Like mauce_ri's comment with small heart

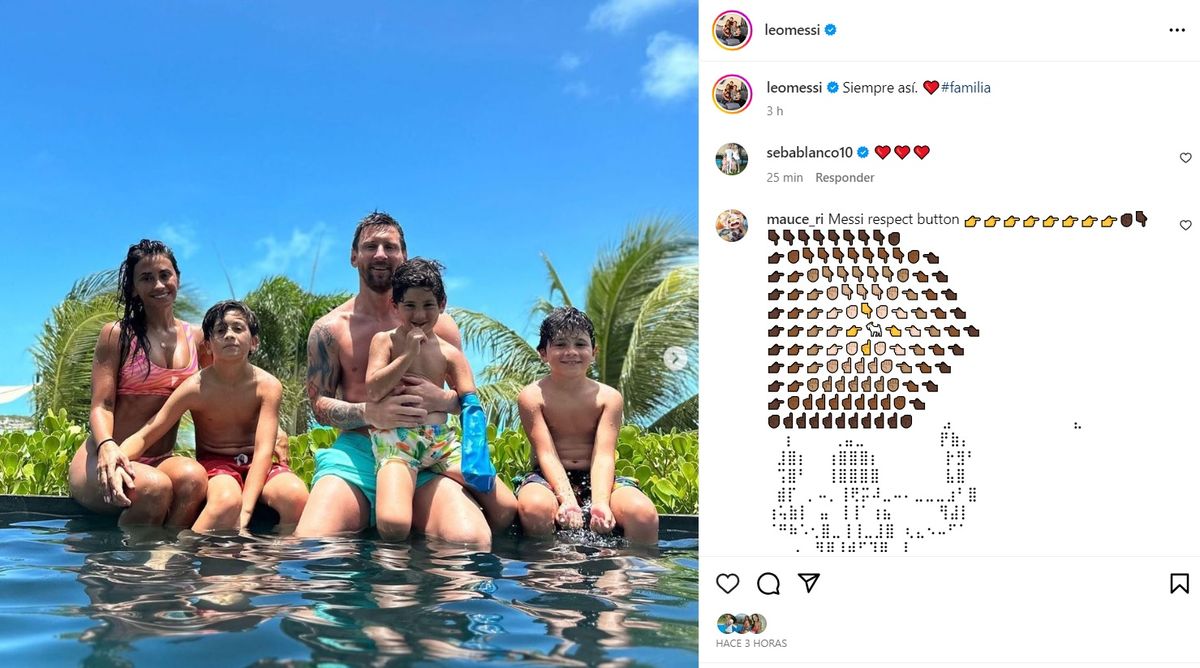click(x=1186, y=225)
